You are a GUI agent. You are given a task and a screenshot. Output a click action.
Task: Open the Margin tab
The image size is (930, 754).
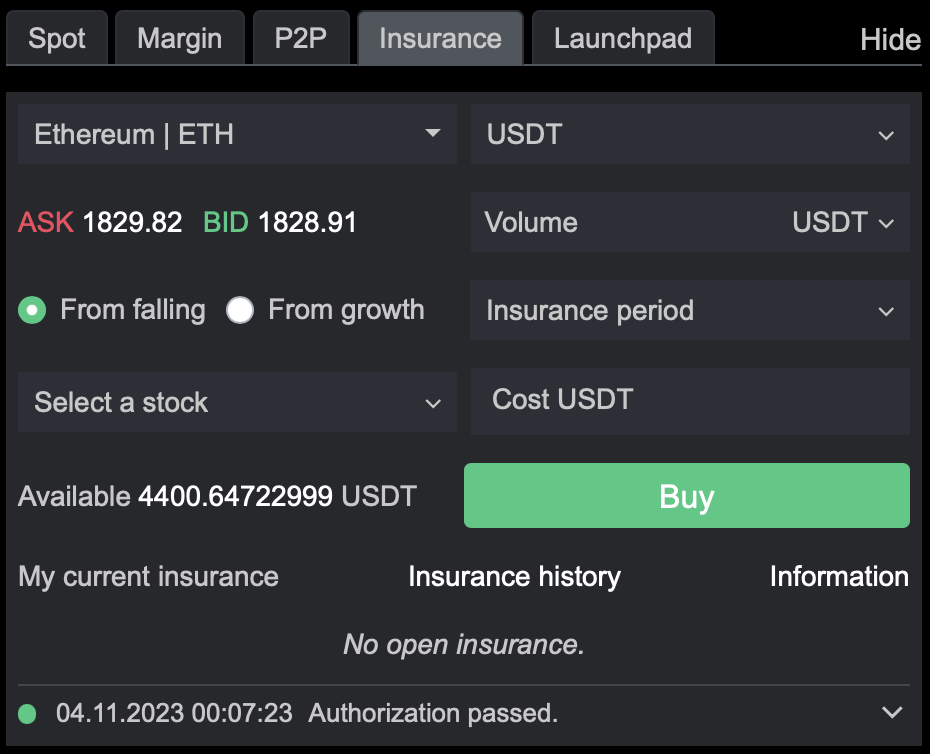click(179, 39)
